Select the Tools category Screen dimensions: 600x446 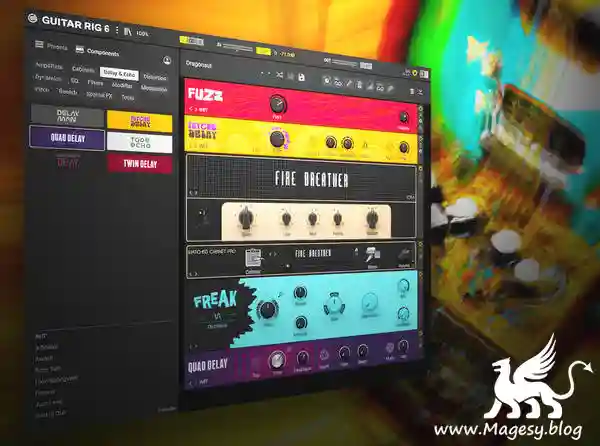point(128,97)
